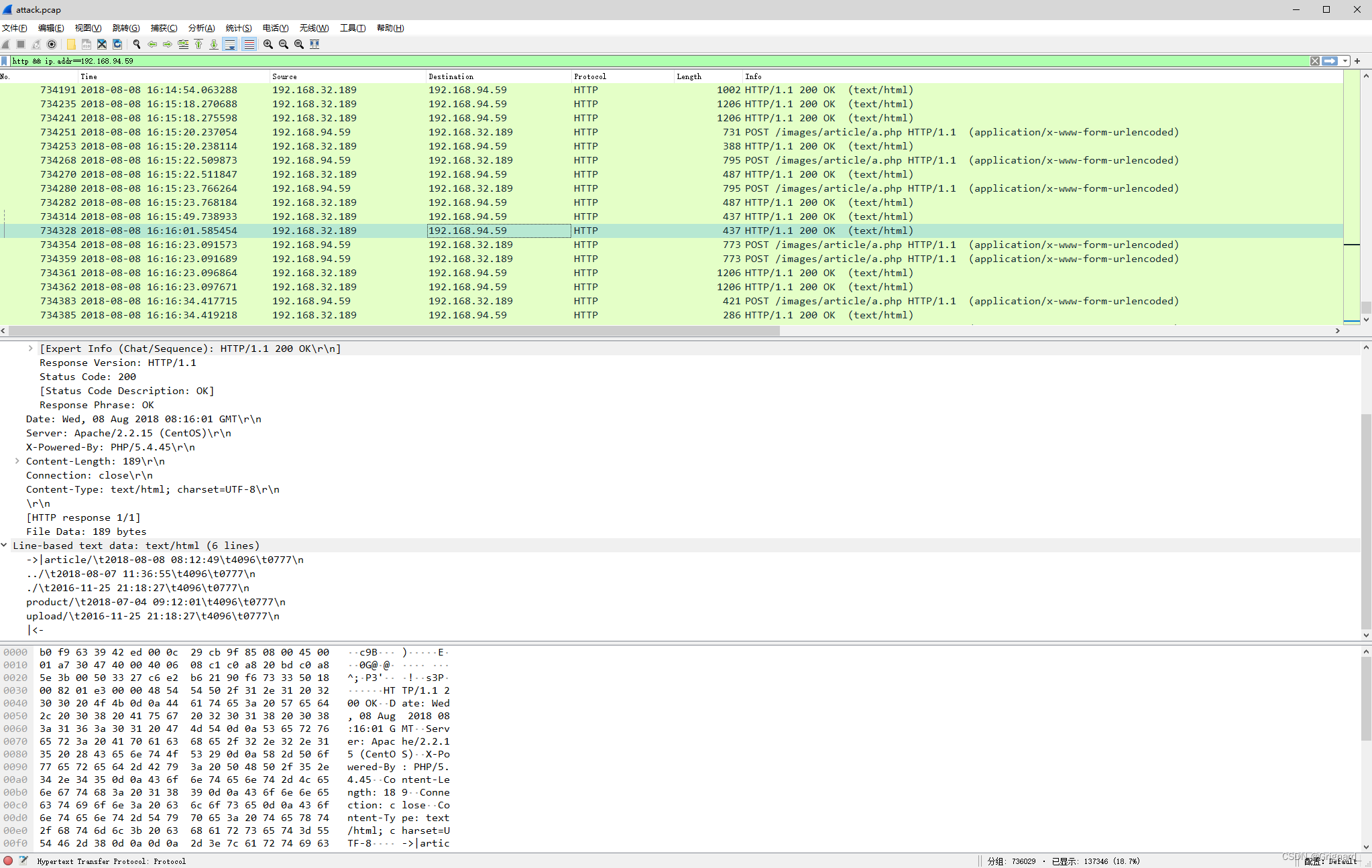Sort by the Info column header

(1042, 76)
